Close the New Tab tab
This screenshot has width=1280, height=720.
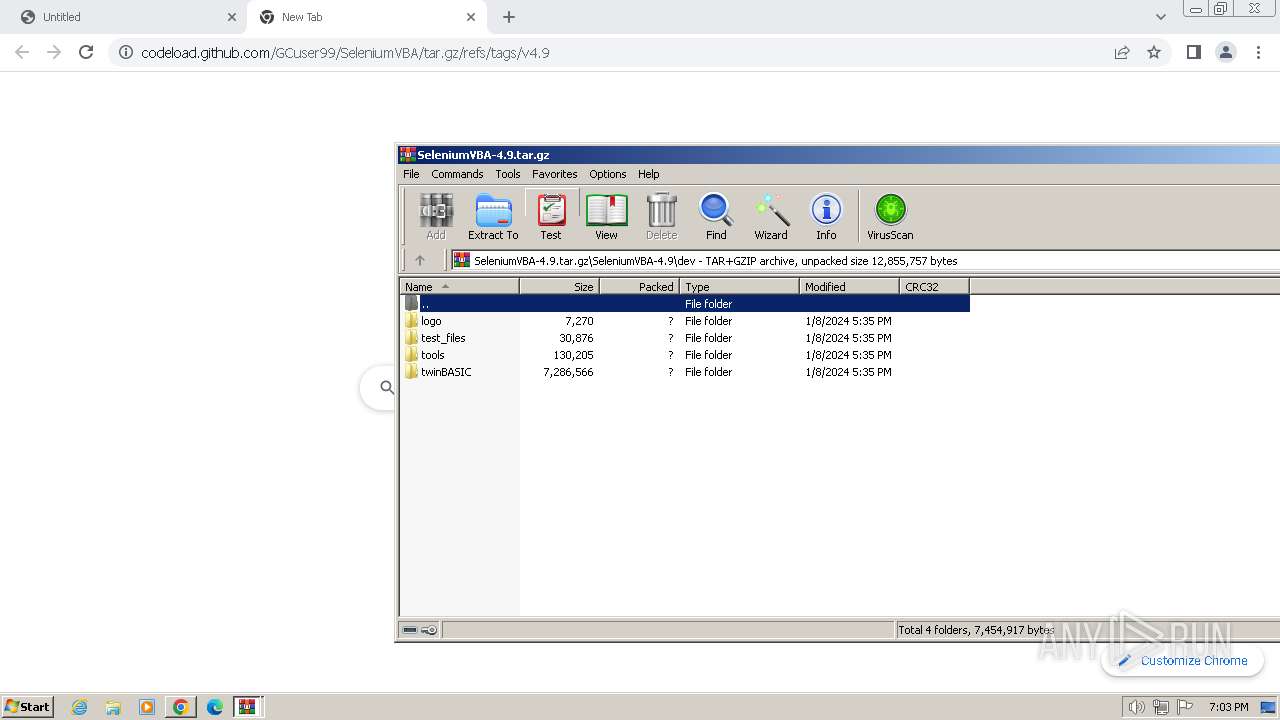[x=471, y=17]
